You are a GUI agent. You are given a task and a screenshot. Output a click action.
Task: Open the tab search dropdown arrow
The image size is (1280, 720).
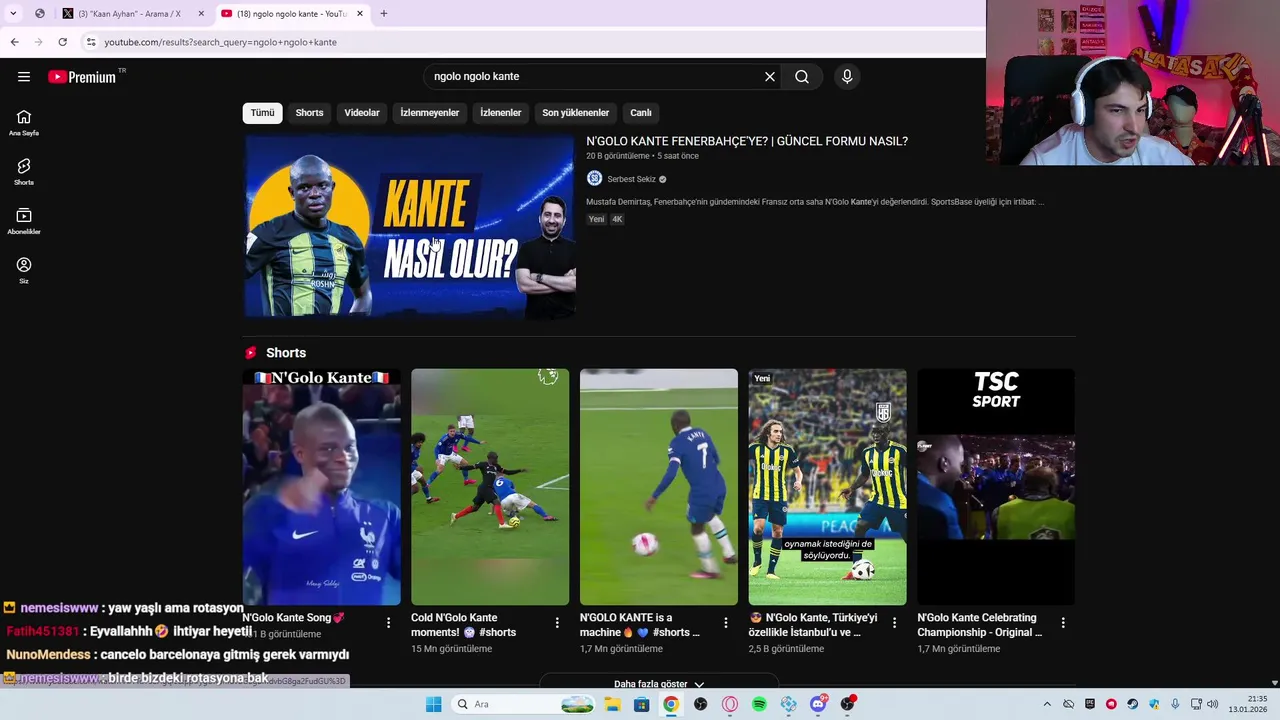(13, 14)
